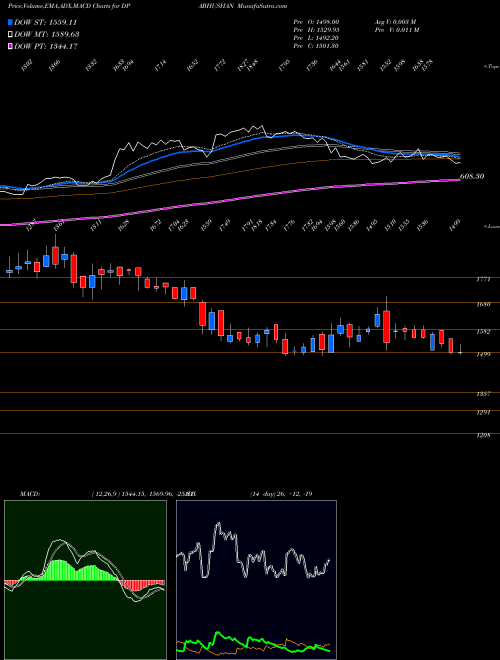Click the 'Pre C: 1501.30' close value
This screenshot has width=500, height=660.
pyautogui.click(x=316, y=46)
